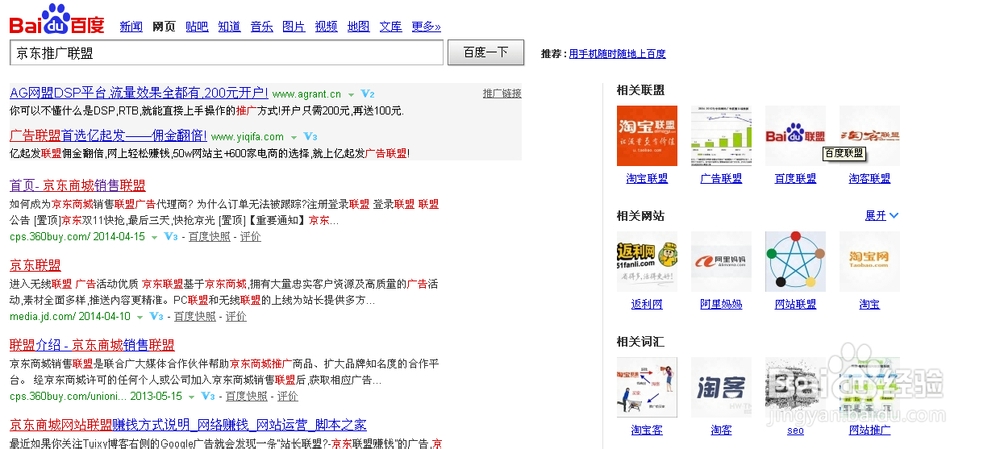Click the 推广链接 label
The width and height of the screenshot is (1000, 449).
tap(502, 94)
